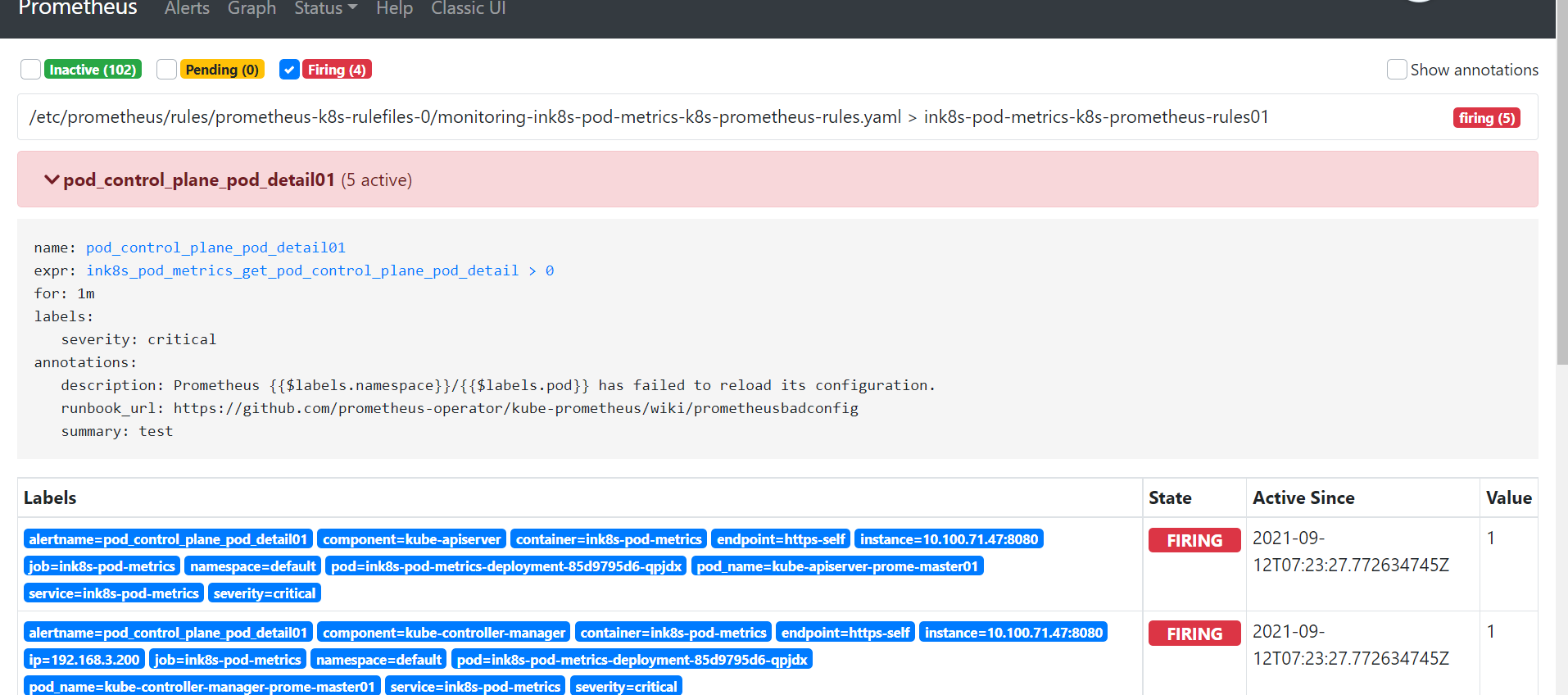Enable the Show annotations checkbox
Screen dimensions: 1568x695
pyautogui.click(x=1397, y=70)
